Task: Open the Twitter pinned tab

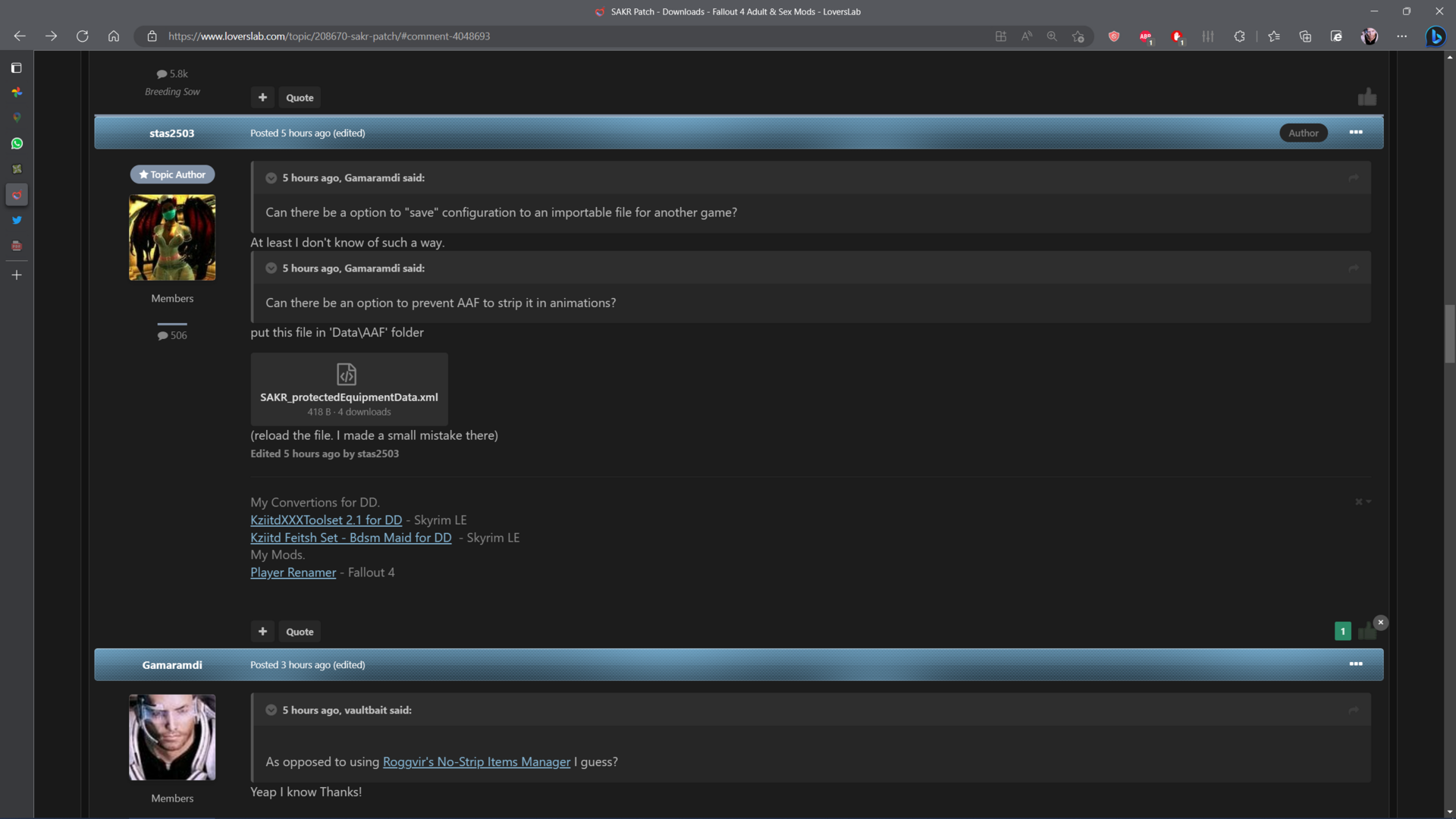Action: pos(17,220)
